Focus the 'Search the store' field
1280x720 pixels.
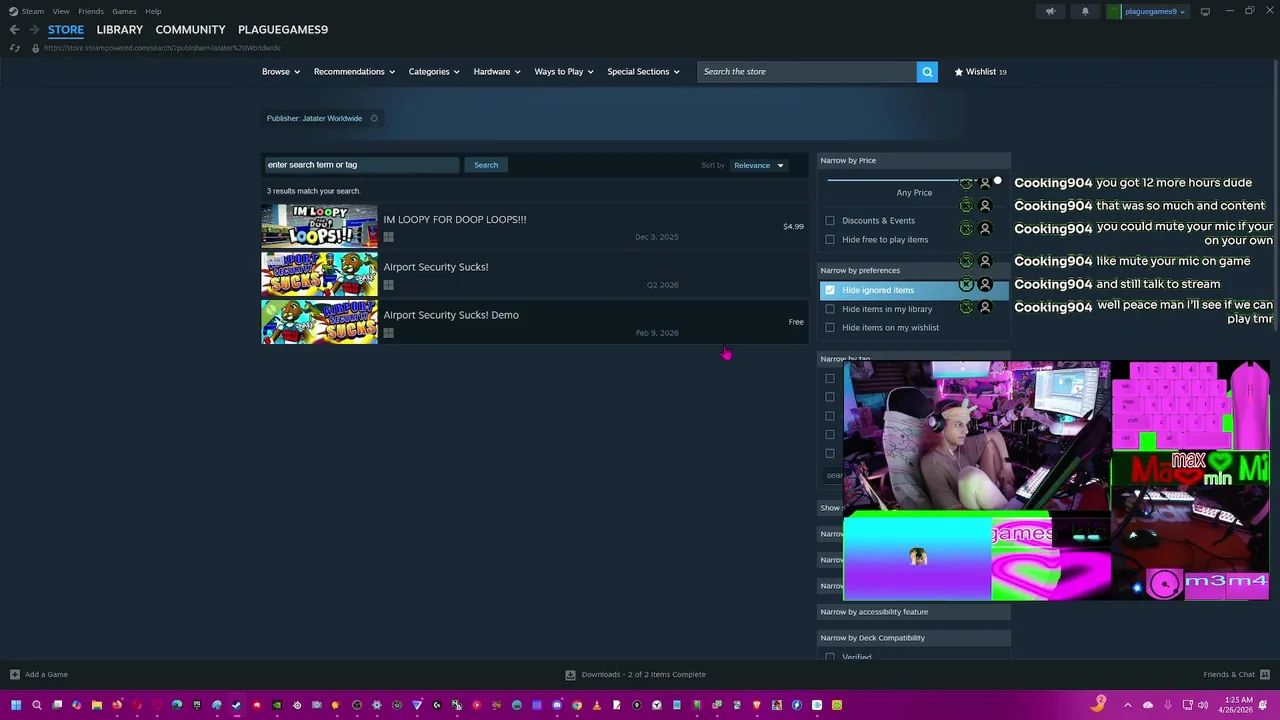click(806, 72)
